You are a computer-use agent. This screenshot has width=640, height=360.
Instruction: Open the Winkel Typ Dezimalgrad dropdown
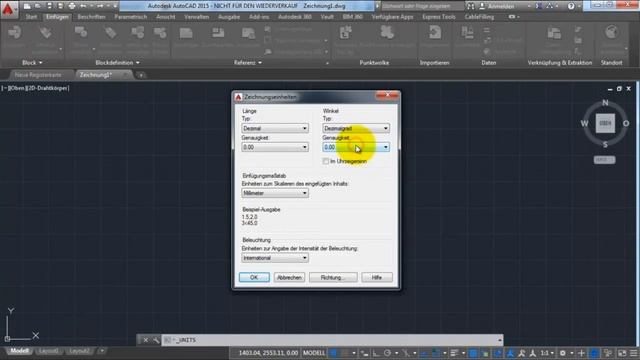coord(356,128)
